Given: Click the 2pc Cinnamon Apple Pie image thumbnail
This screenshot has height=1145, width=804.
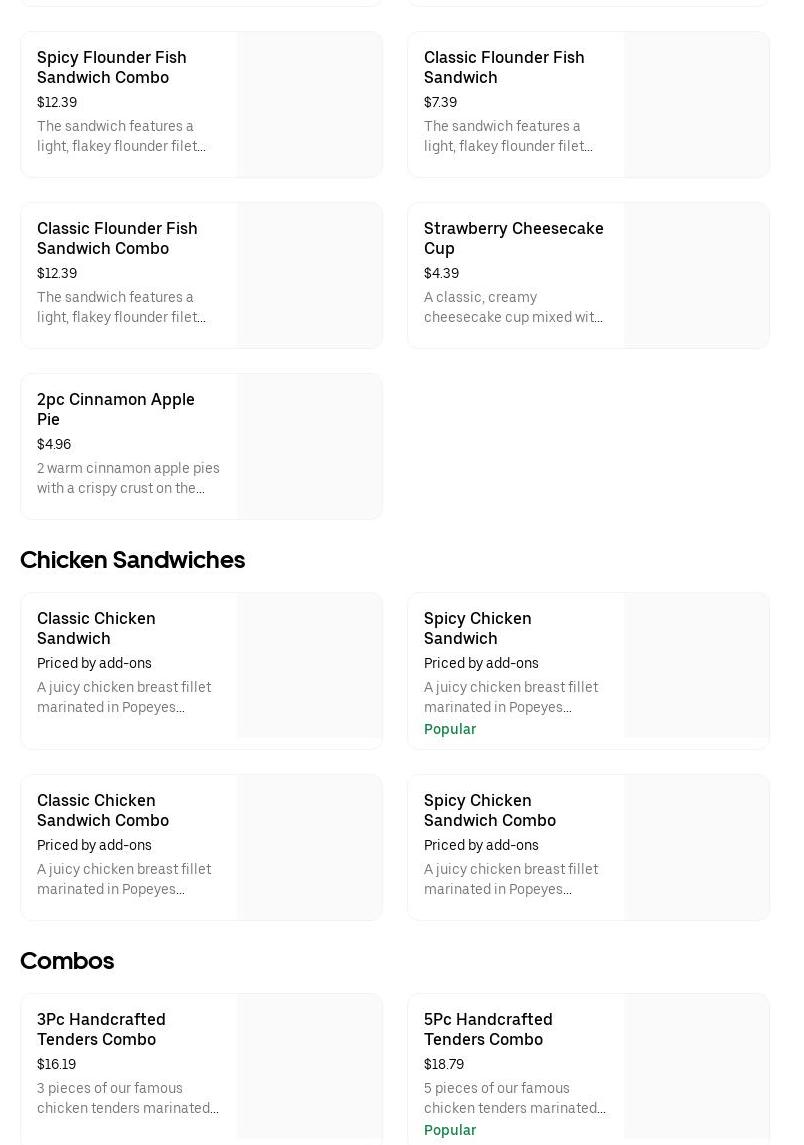Looking at the screenshot, I should tap(309, 446).
